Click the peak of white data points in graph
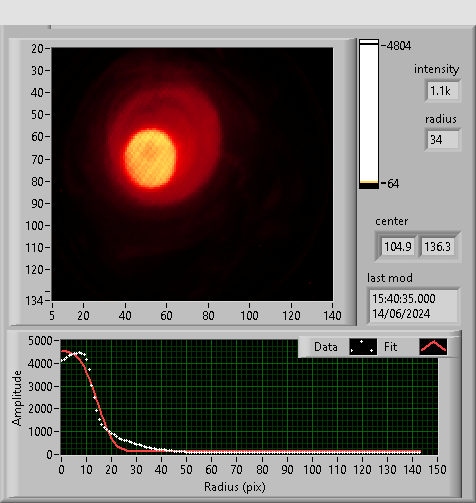Image resolution: width=476 pixels, height=503 pixels. 79,353
